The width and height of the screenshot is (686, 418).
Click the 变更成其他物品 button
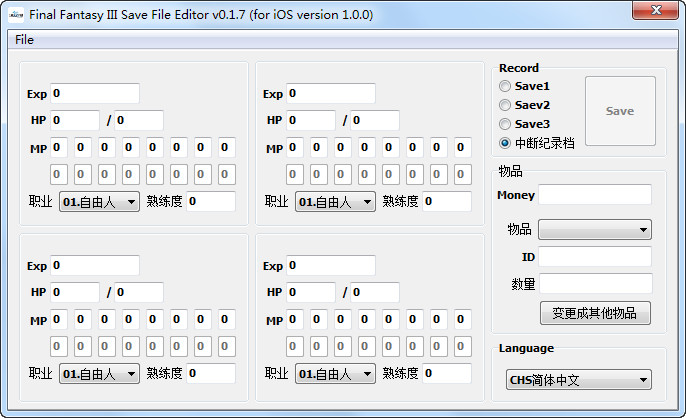pos(595,313)
